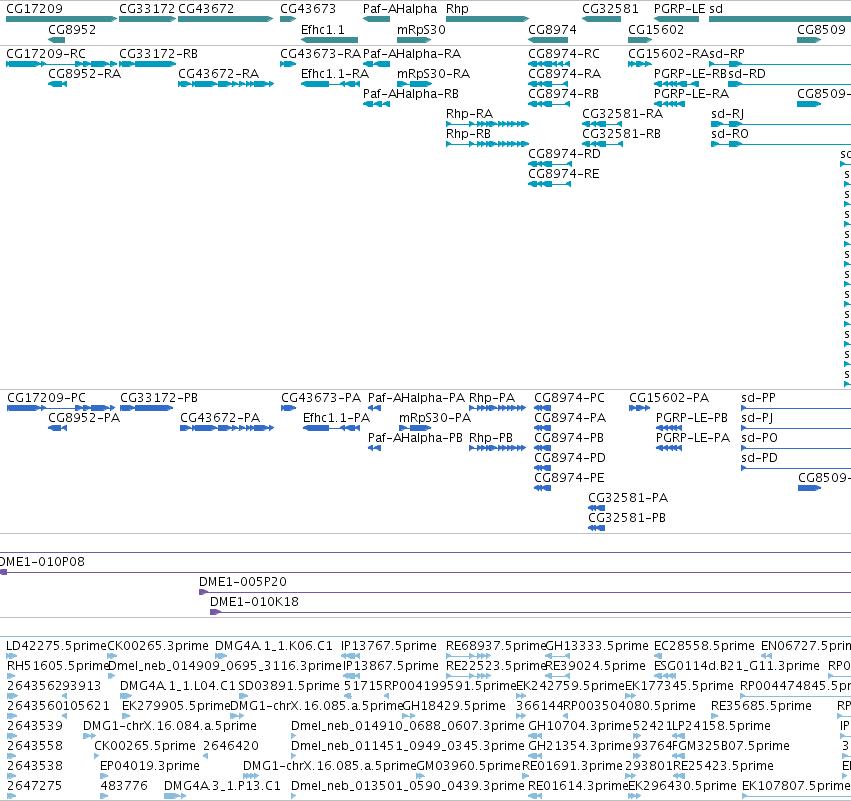This screenshot has height=801, width=851.
Task: Click the CG32581 gene label
Action: point(610,9)
